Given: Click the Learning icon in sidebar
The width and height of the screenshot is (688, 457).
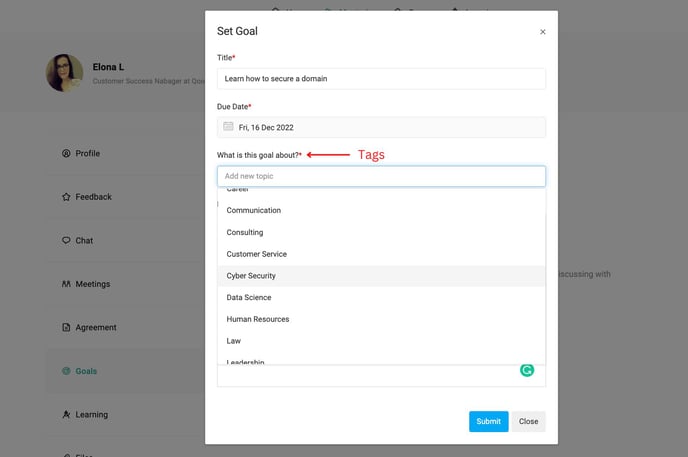Looking at the screenshot, I should (x=66, y=415).
